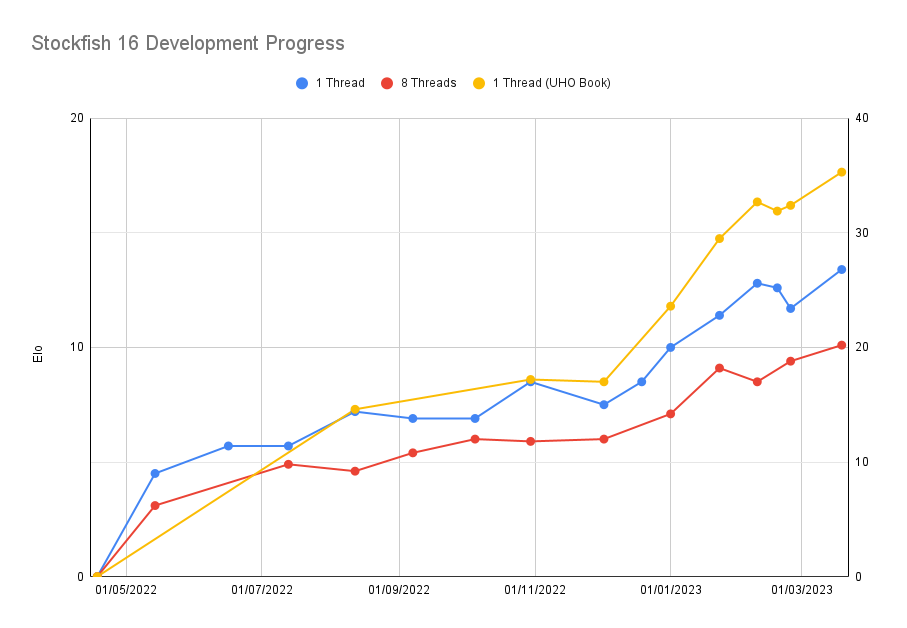Click the blue data point above 01/01/2023
The image size is (907, 628).
click(x=670, y=347)
